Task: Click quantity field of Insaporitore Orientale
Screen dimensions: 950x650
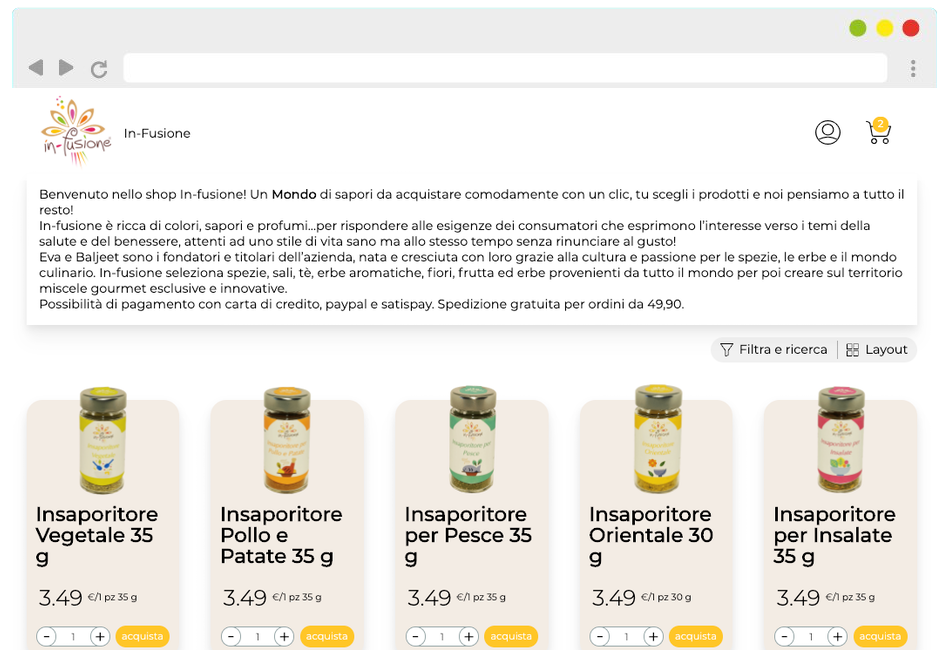Action: (626, 637)
